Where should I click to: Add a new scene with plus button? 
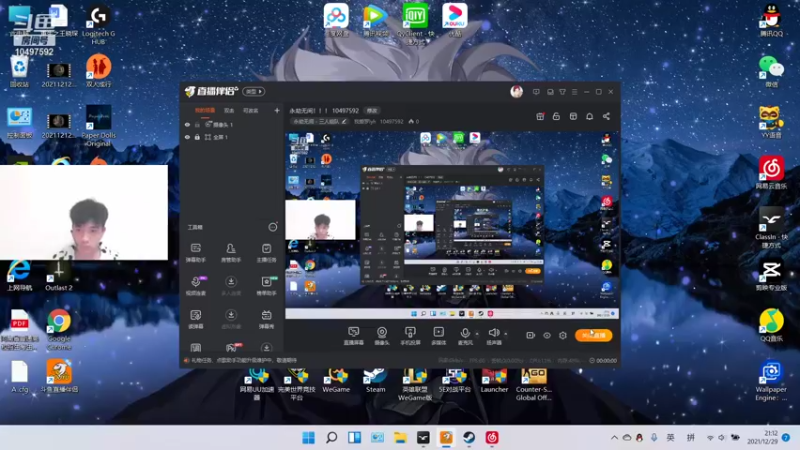click(x=277, y=110)
